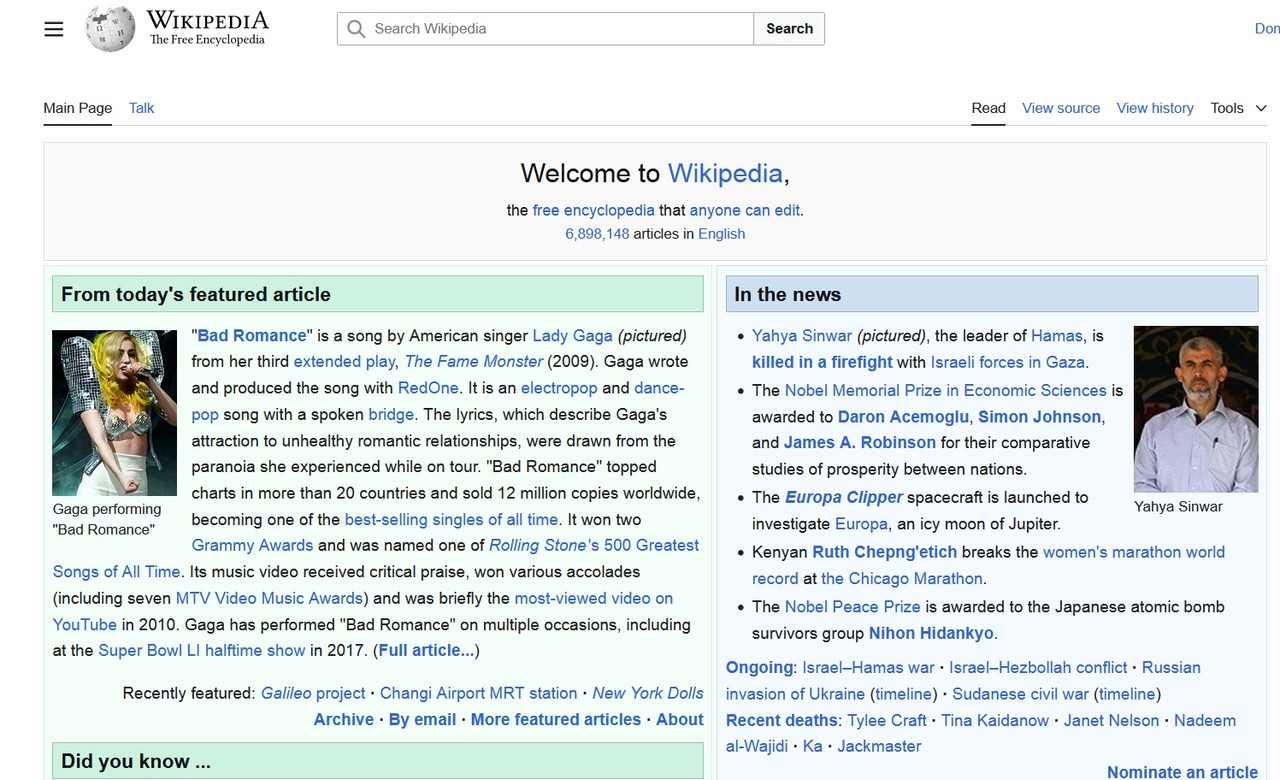
Task: Click the bridge link
Action: [x=391, y=414]
